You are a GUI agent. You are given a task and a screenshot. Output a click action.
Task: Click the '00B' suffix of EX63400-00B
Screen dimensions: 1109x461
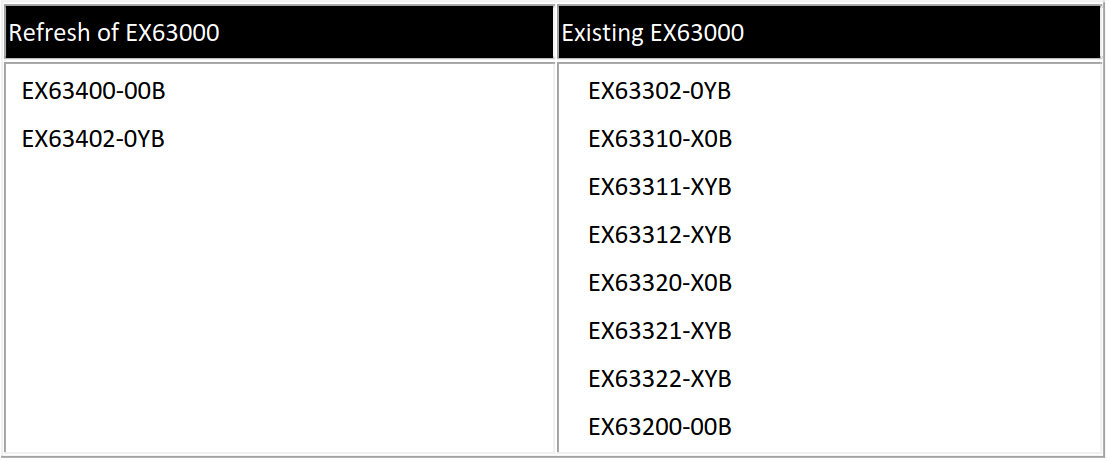click(x=144, y=91)
